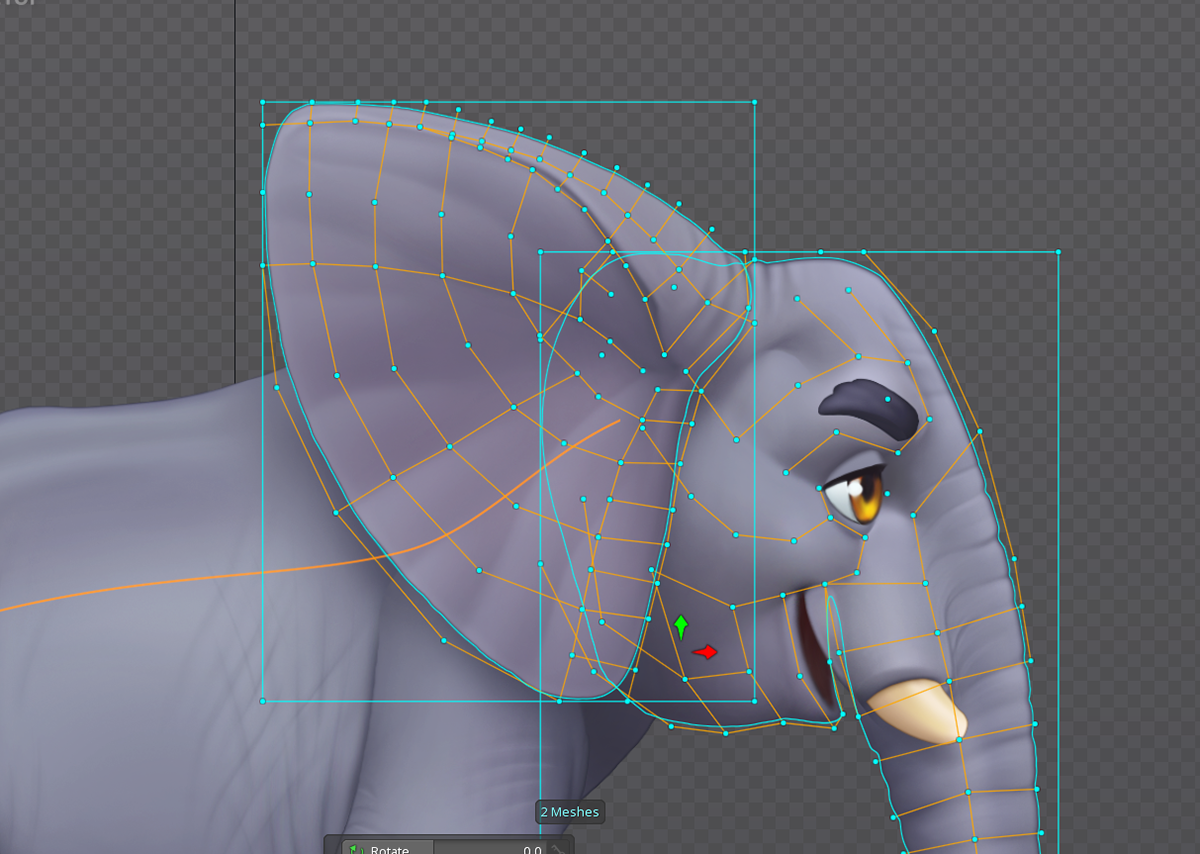Select top-left corner vertex of head mesh box
The image size is (1200, 854).
pos(540,252)
